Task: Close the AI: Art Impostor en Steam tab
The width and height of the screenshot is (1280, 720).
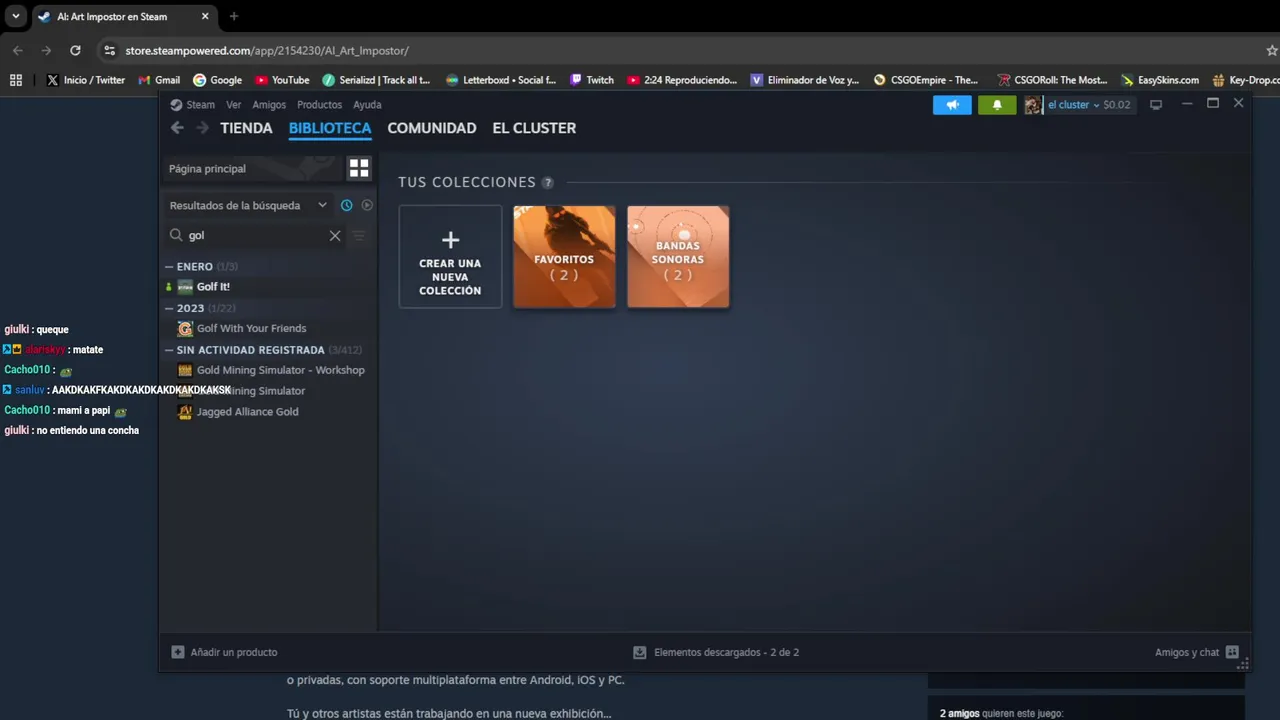Action: click(x=205, y=17)
